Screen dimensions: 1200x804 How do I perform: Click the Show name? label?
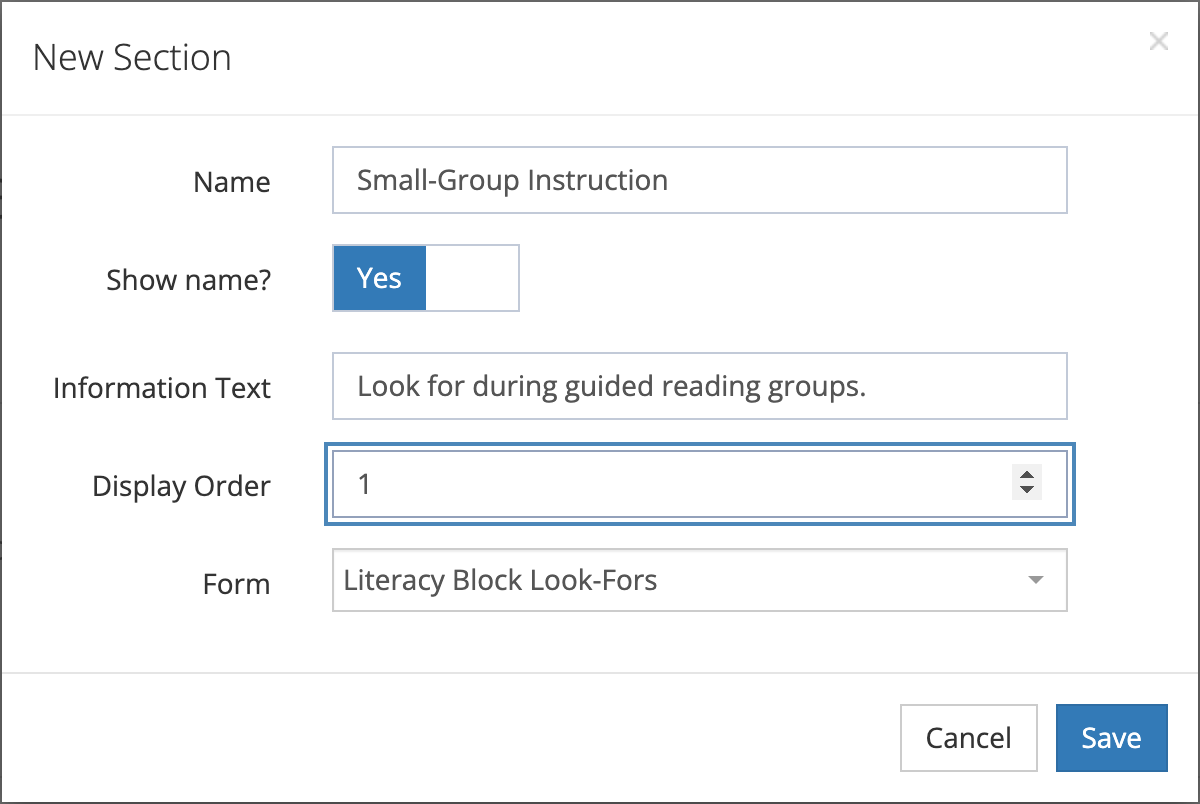pyautogui.click(x=189, y=280)
